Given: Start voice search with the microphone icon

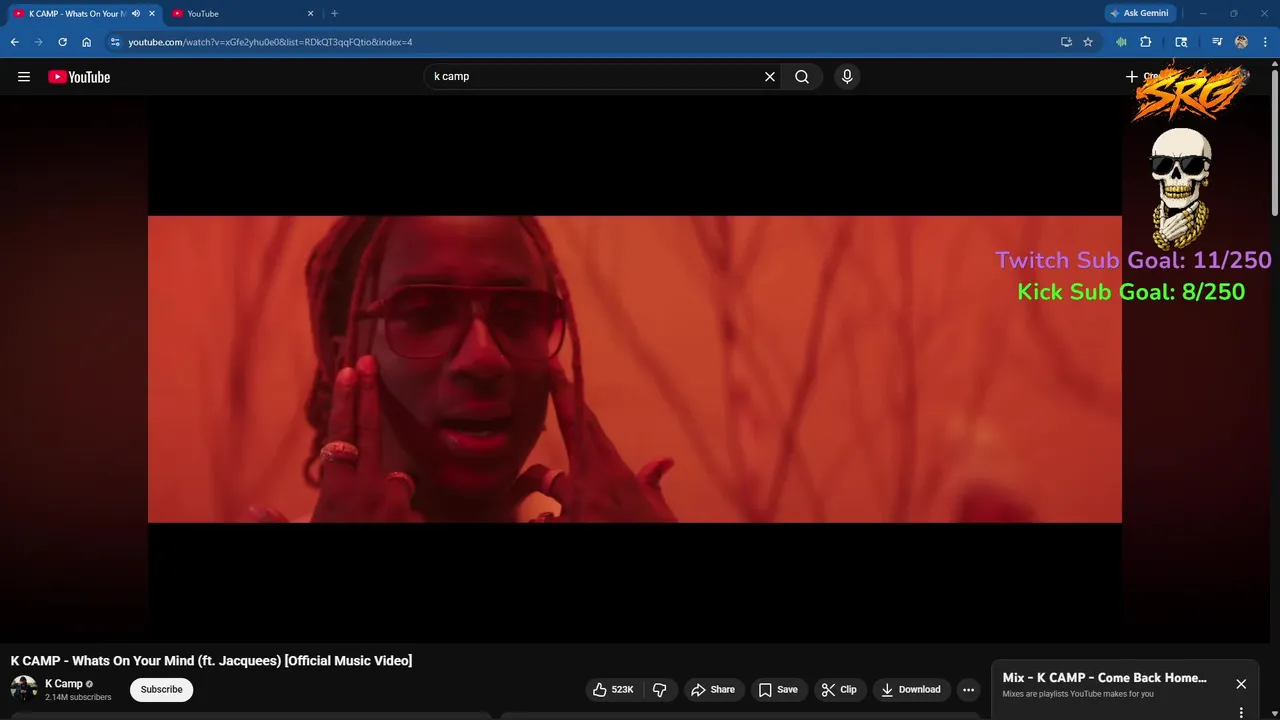Looking at the screenshot, I should 847,77.
